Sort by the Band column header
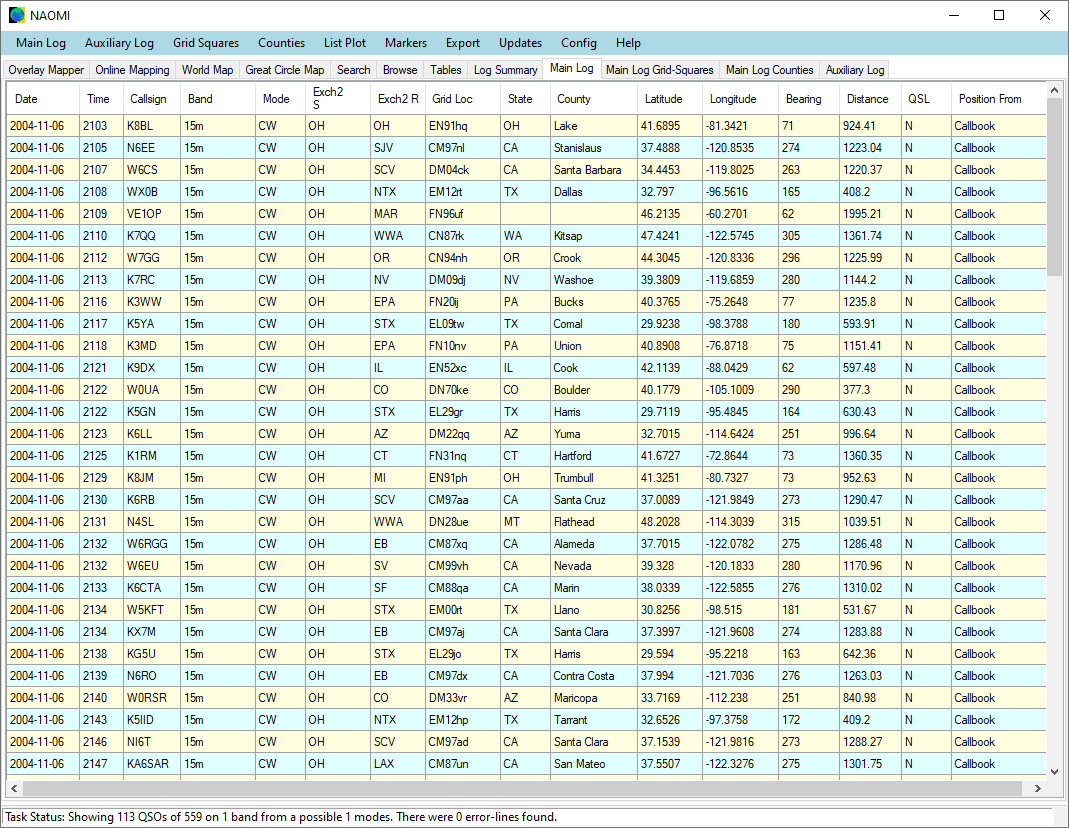1069x828 pixels. [x=218, y=99]
